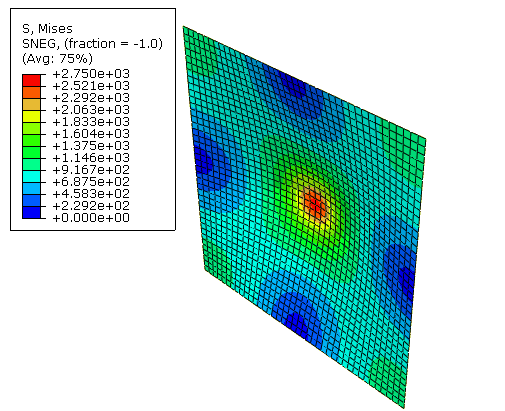The image size is (505, 411).
Task: Click the red legend color swatch
Action: coord(31,80)
